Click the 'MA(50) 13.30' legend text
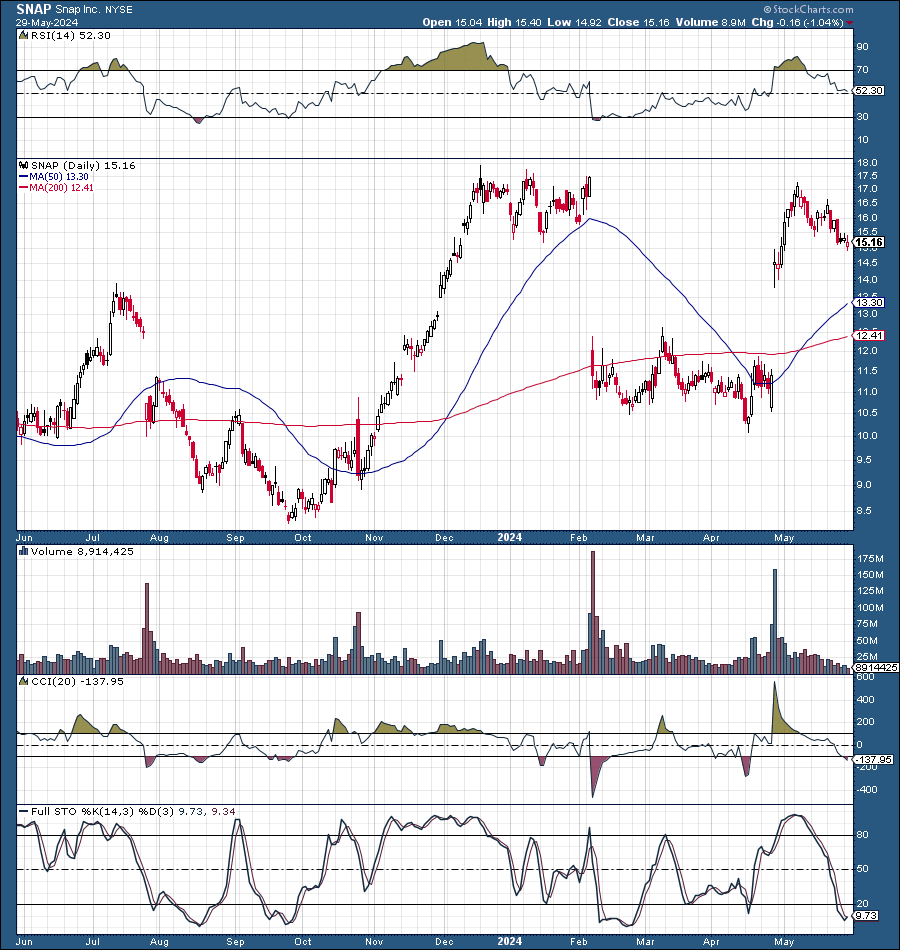This screenshot has width=900, height=950. pos(59,177)
